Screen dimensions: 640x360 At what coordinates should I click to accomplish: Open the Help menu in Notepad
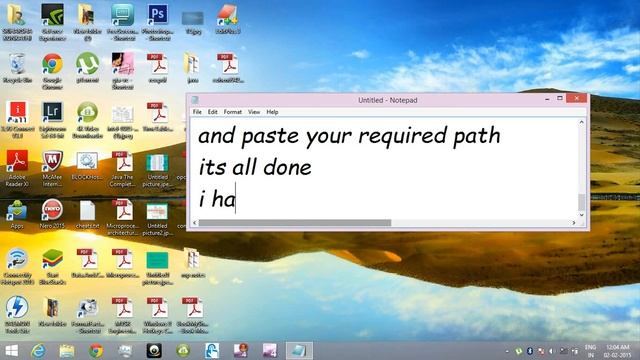[x=272, y=112]
